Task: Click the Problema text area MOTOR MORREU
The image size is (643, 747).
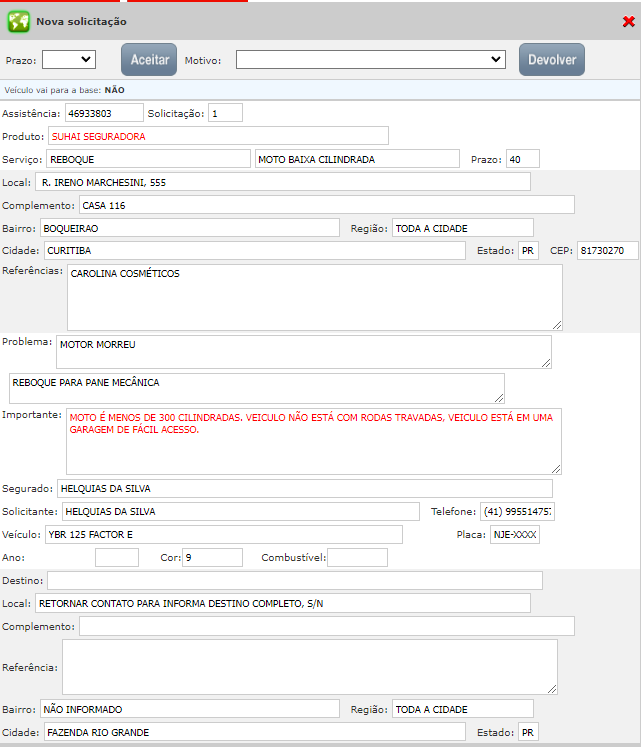Action: click(x=303, y=351)
